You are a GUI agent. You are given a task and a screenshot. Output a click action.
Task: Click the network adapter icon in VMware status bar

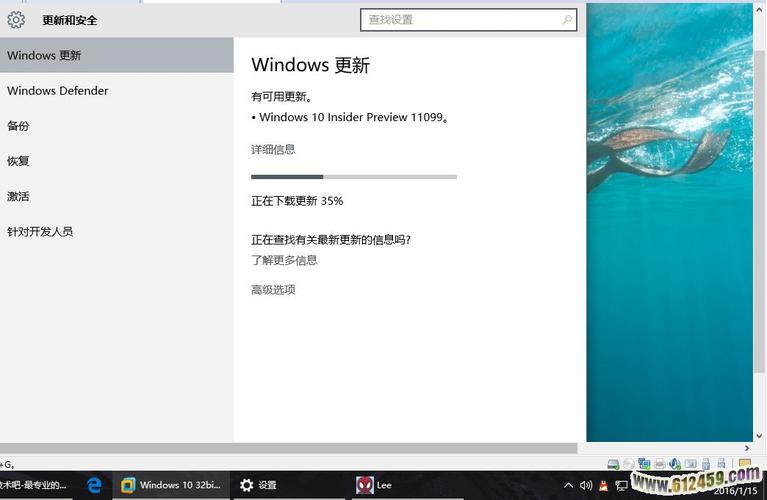[644, 464]
